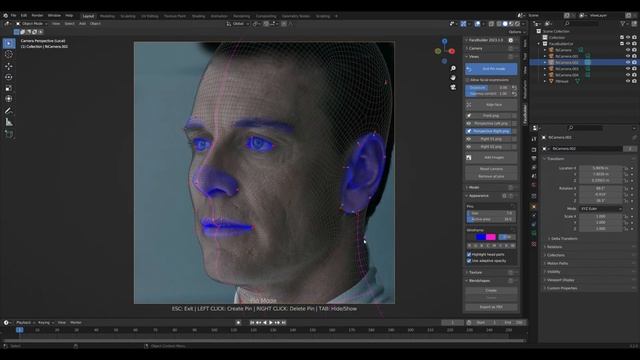Viewport: 640px width, 360px height.
Task: Open the Object properties tab icon
Action: click(x=534, y=207)
